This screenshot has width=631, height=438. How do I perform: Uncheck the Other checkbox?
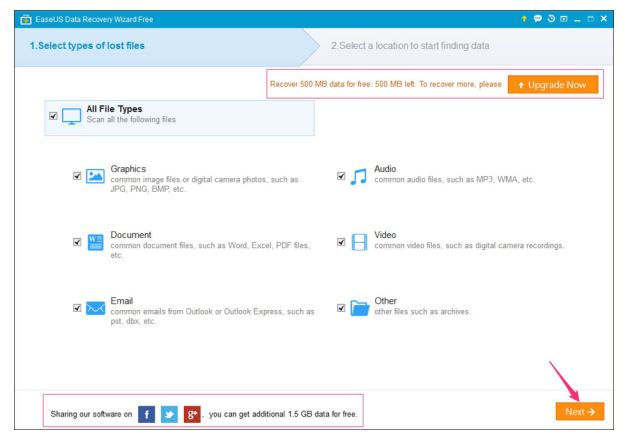point(341,308)
